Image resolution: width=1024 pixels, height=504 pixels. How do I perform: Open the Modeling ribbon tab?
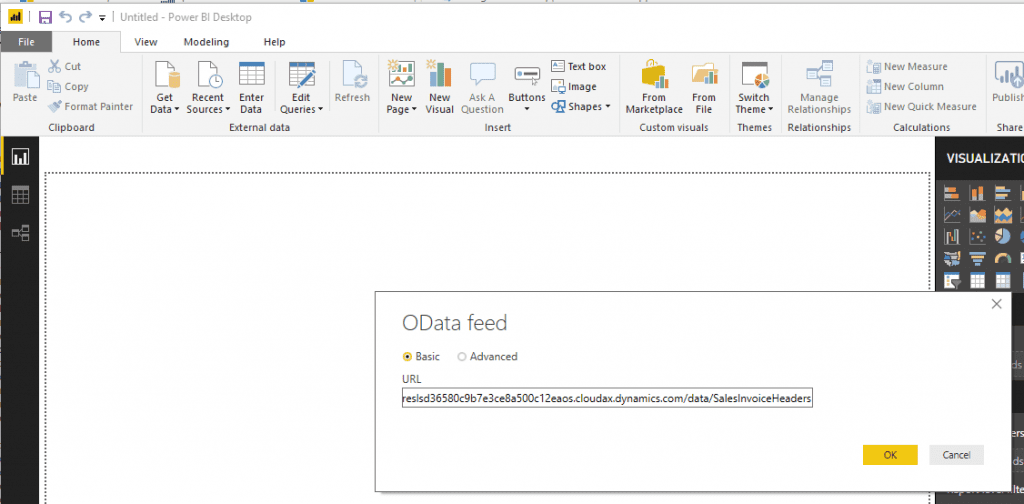click(x=206, y=42)
